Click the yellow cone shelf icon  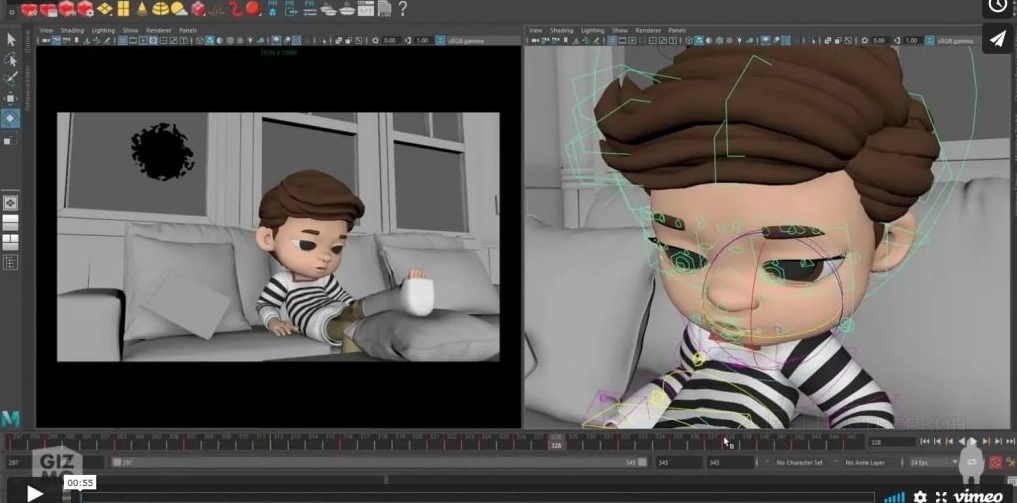pos(142,9)
